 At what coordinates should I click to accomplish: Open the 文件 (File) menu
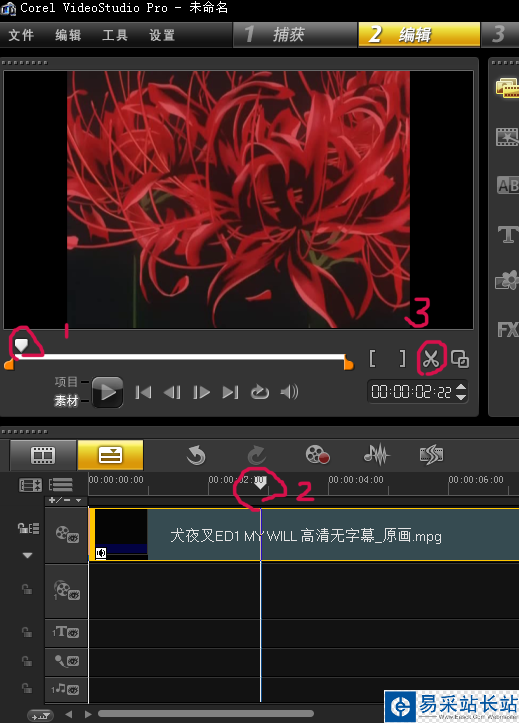pyautogui.click(x=21, y=35)
